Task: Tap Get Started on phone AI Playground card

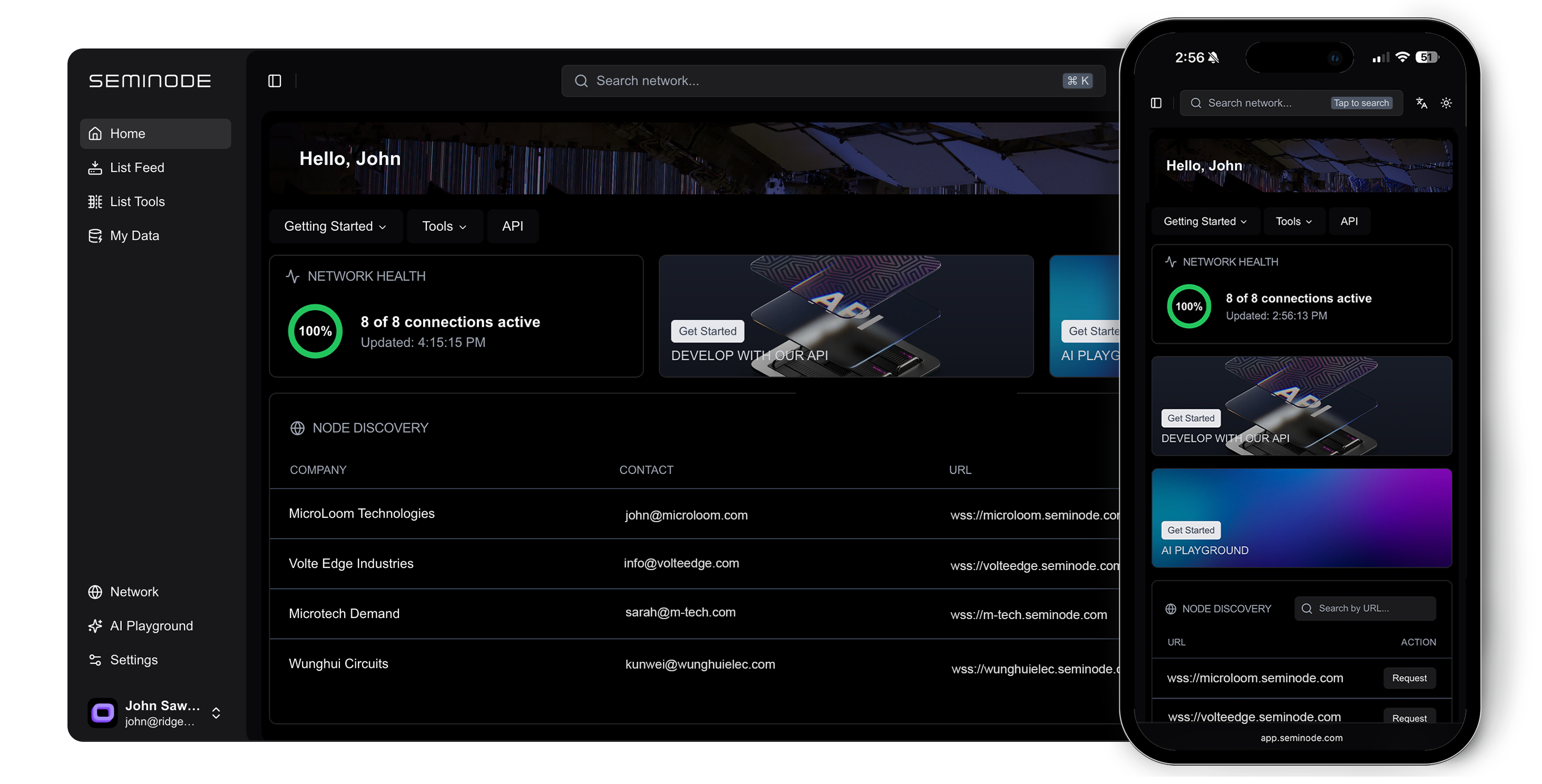Action: click(x=1190, y=530)
